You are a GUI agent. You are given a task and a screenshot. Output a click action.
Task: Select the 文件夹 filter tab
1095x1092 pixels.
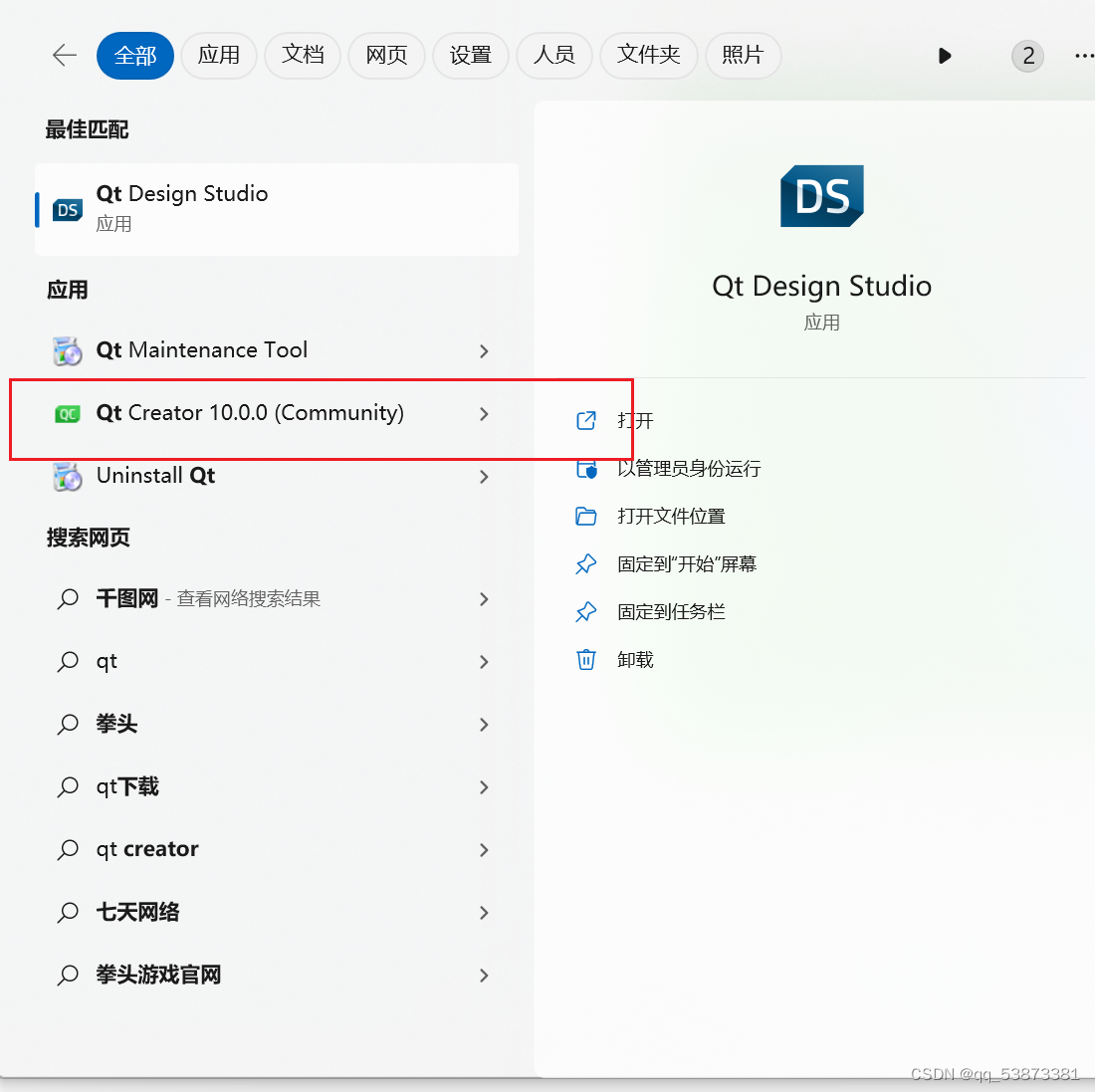click(x=648, y=56)
